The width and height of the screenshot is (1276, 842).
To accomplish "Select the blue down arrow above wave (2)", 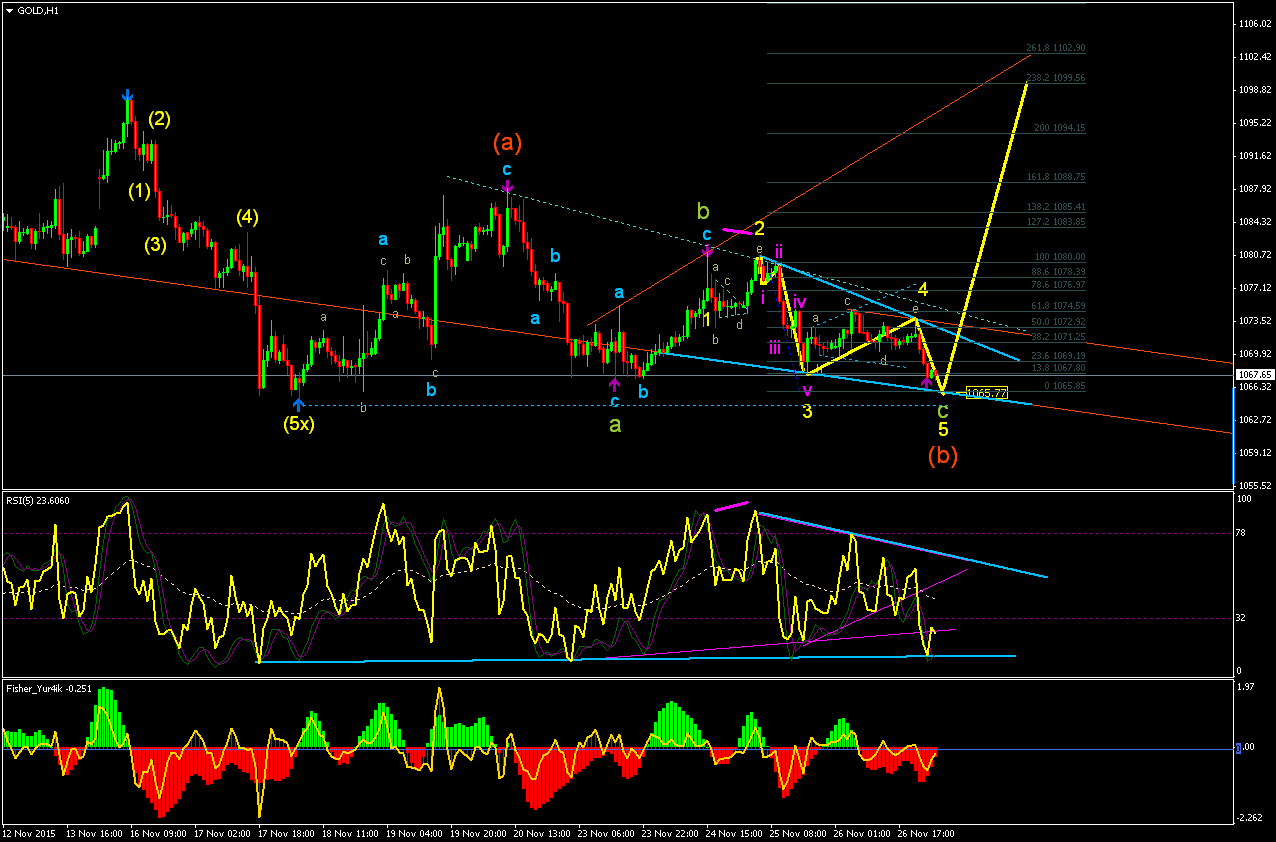I will [x=127, y=96].
